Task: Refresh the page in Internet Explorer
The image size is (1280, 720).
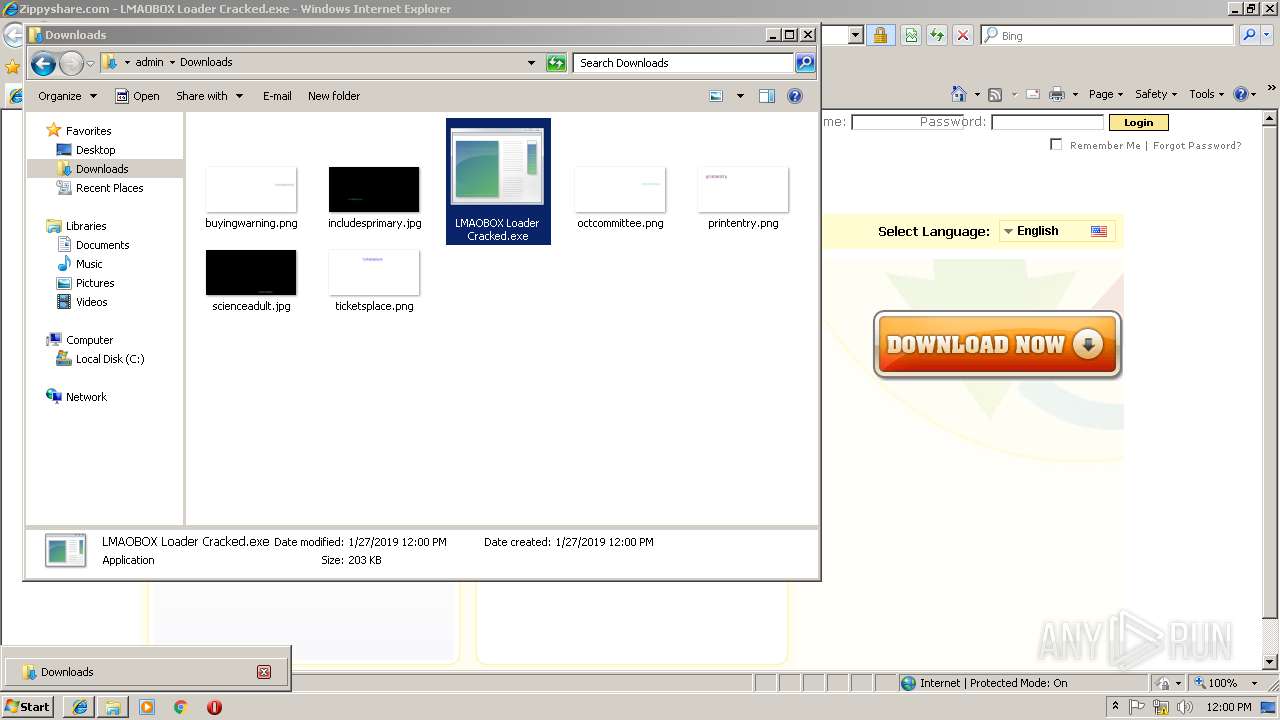Action: pyautogui.click(x=937, y=35)
